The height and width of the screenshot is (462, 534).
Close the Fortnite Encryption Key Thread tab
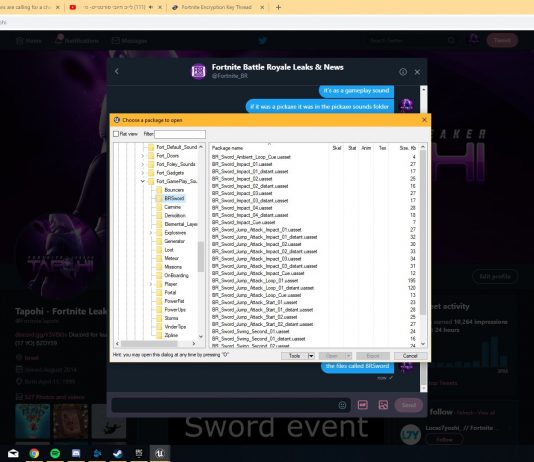pyautogui.click(x=262, y=7)
